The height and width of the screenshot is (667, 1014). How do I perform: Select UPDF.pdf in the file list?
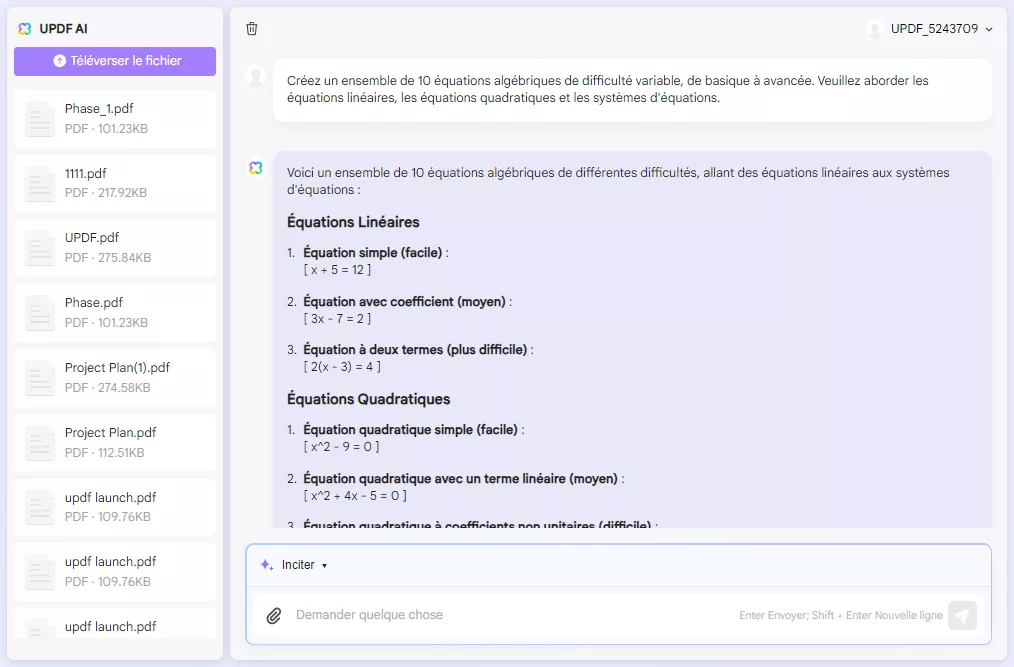click(114, 246)
